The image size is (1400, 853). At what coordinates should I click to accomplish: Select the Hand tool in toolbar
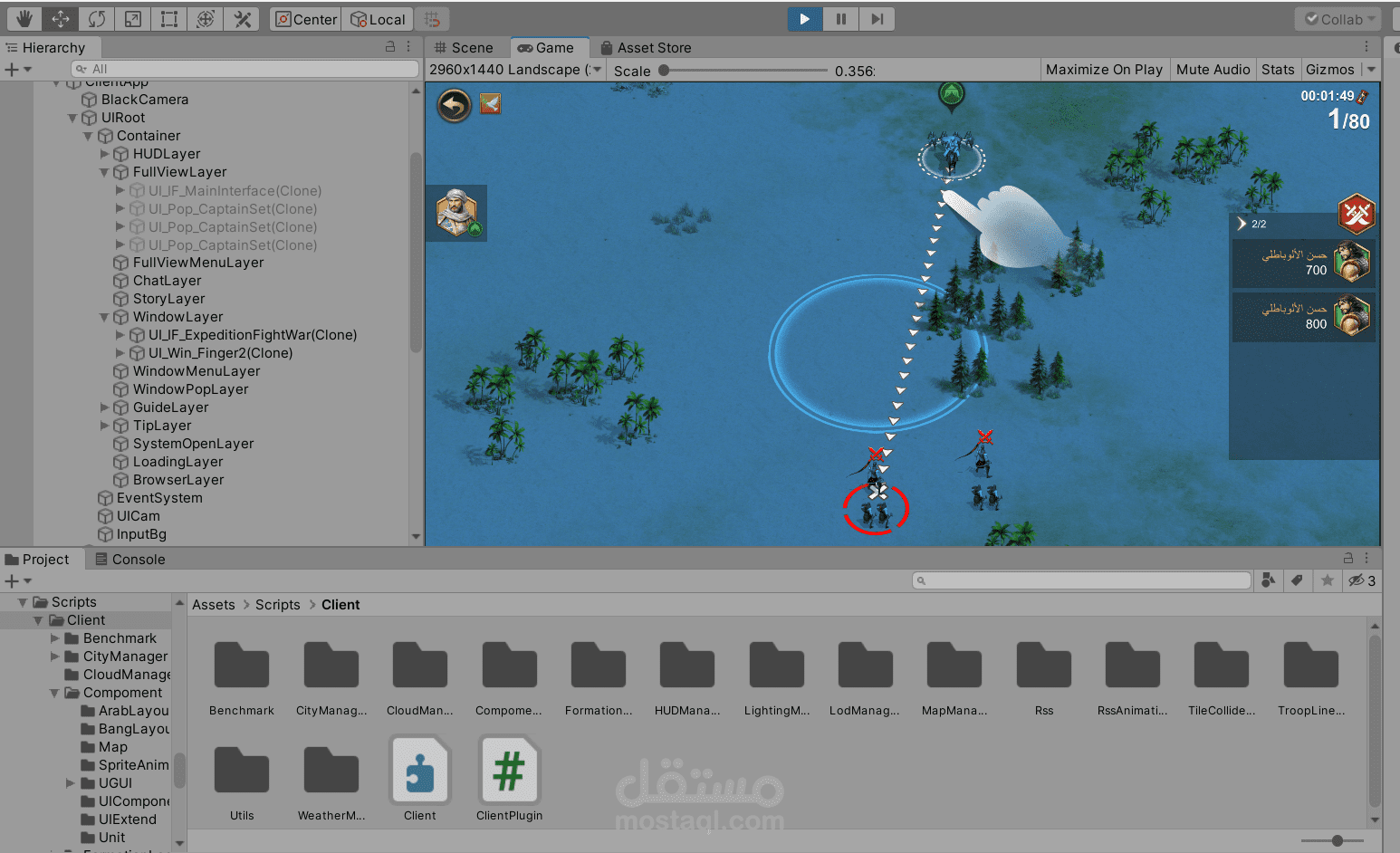click(x=24, y=19)
